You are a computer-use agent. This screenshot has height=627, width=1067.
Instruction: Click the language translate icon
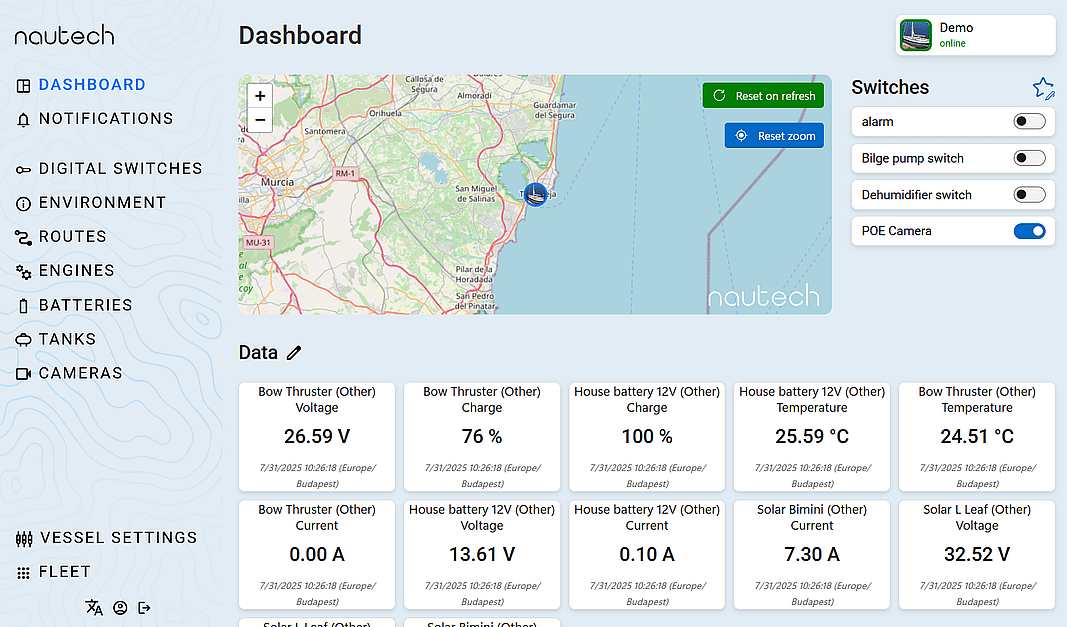click(x=94, y=607)
